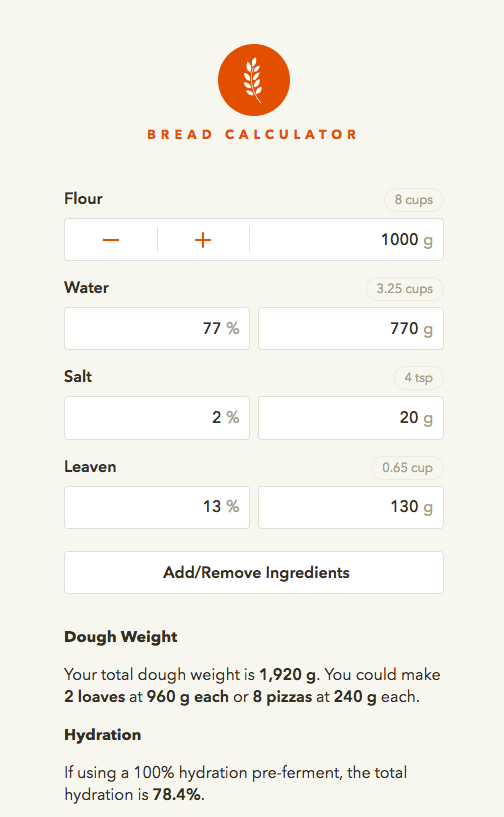Click the BREAD CALCULATOR title text
Screen dimensions: 504x817
252,134
